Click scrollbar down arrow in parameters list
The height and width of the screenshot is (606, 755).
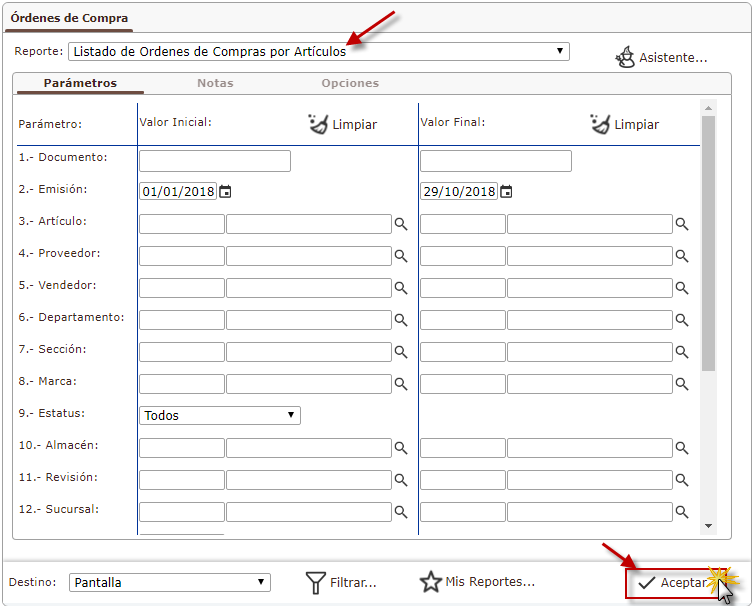tap(708, 526)
